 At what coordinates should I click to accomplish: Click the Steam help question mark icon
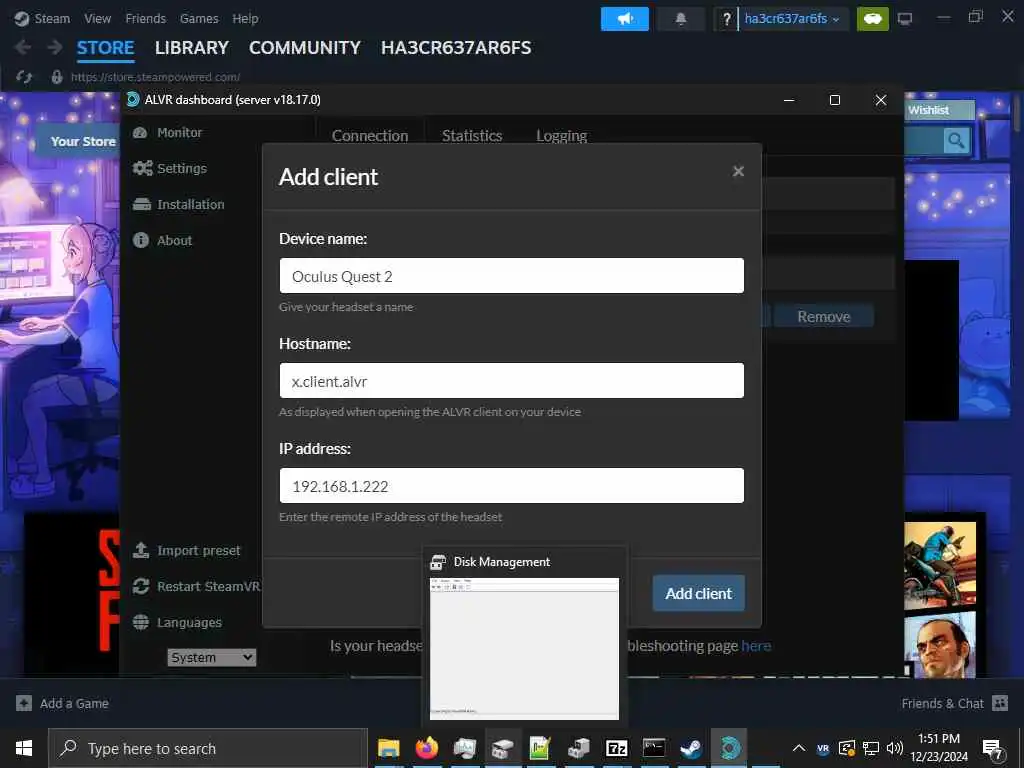point(726,19)
